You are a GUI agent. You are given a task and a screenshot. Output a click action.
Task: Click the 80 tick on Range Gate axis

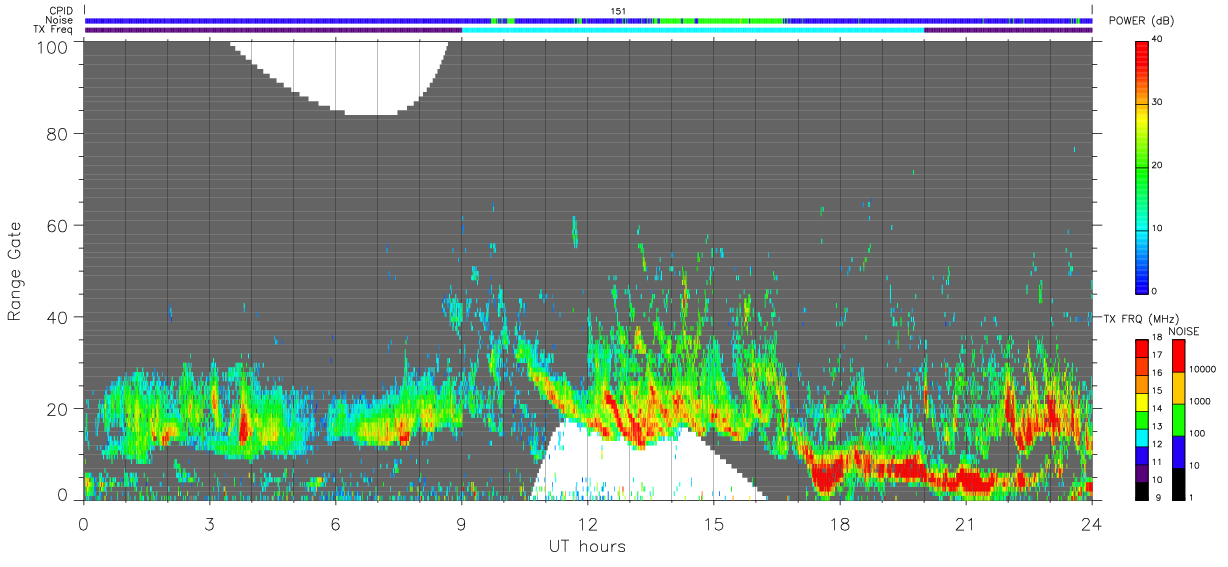click(58, 134)
